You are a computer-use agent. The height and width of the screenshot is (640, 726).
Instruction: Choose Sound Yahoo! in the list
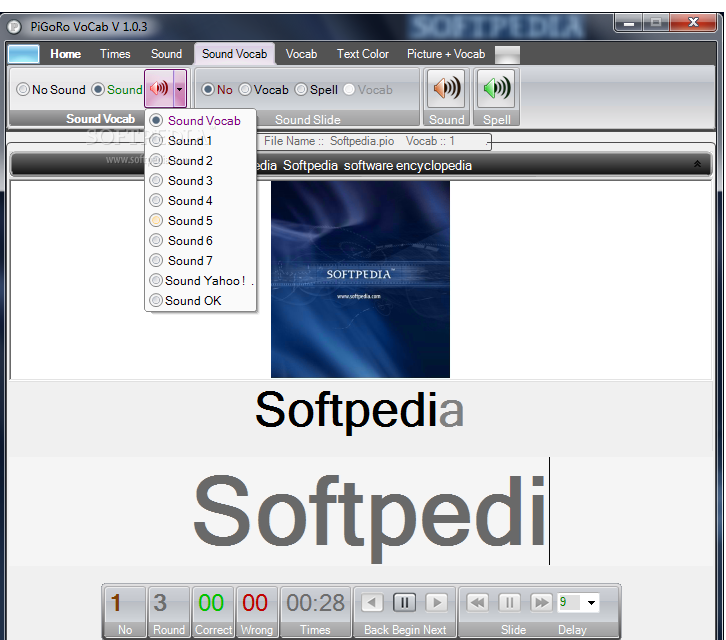200,281
